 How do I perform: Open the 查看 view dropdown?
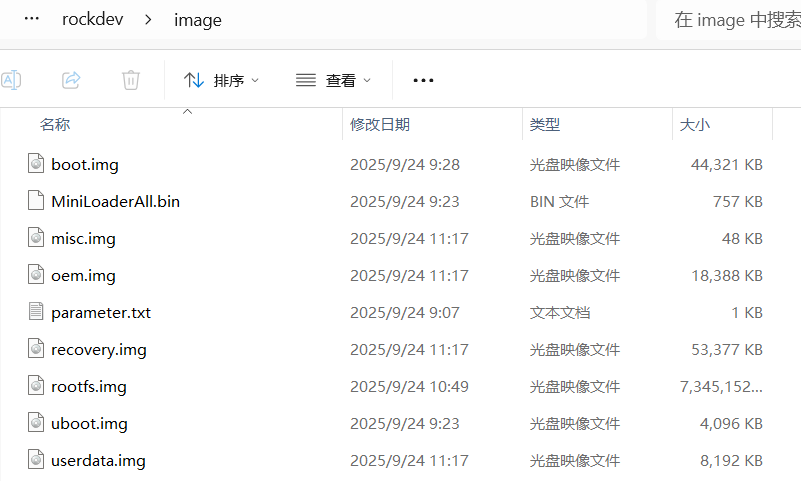pyautogui.click(x=334, y=80)
